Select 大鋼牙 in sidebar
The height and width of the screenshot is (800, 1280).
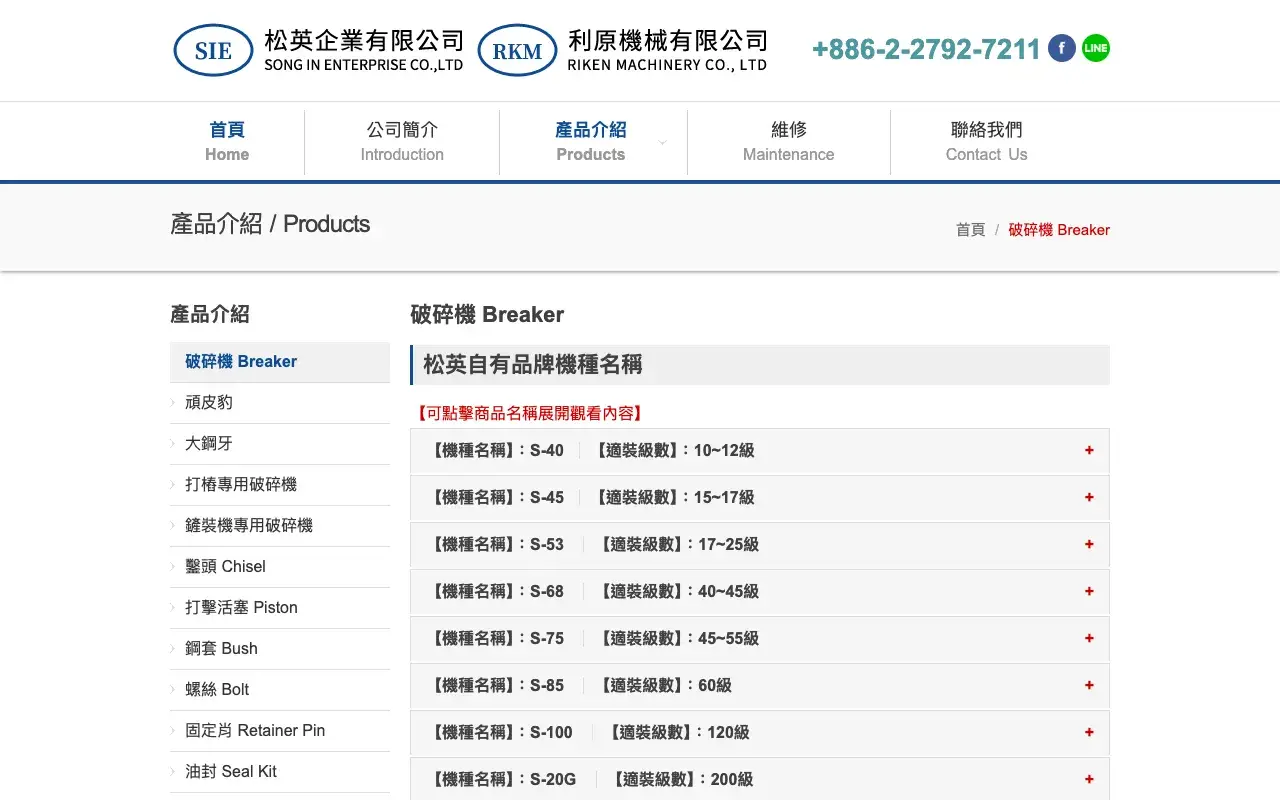pyautogui.click(x=280, y=444)
